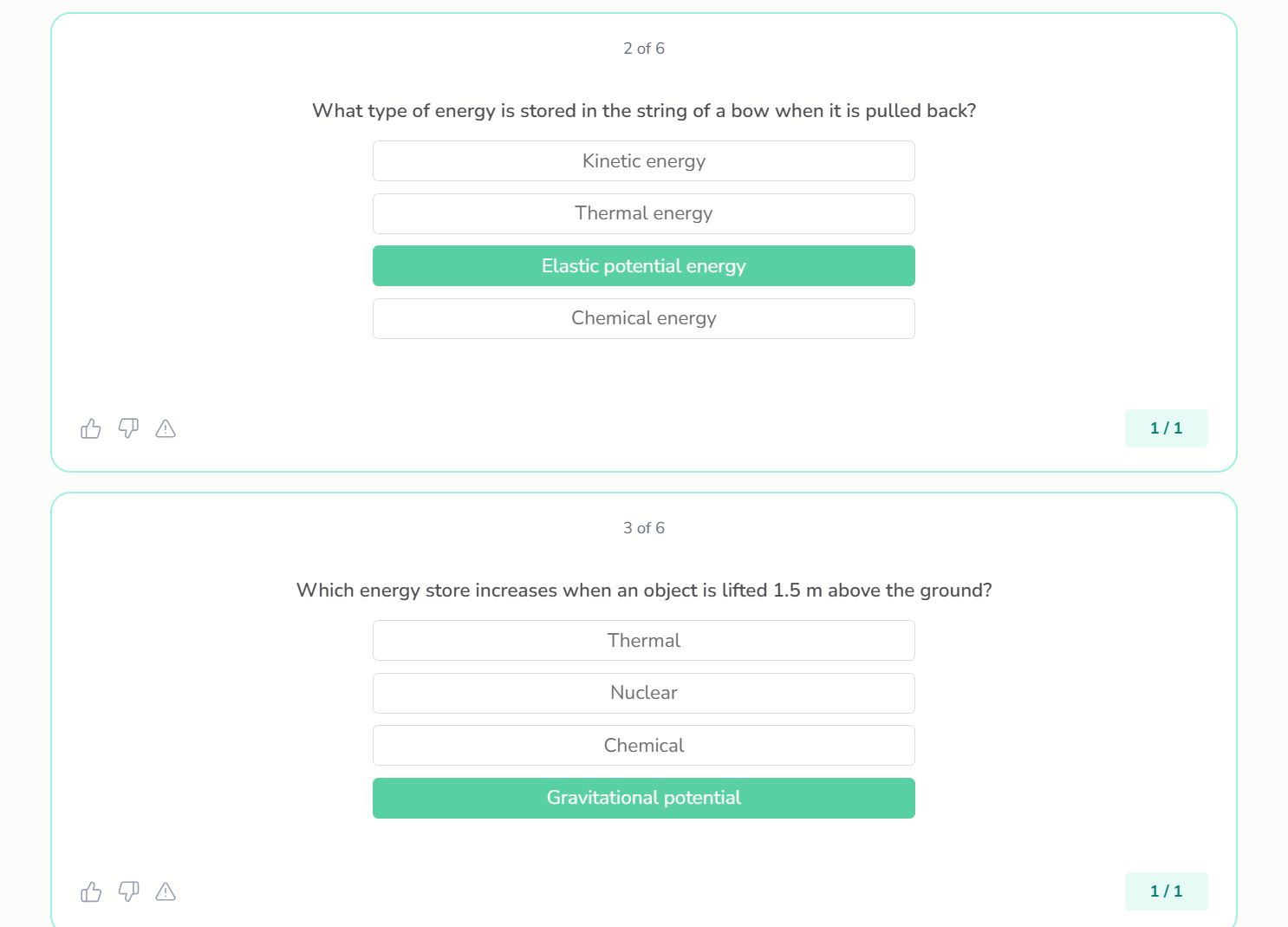
Task: Pick the Chemical answer in question 3
Action: click(x=643, y=746)
